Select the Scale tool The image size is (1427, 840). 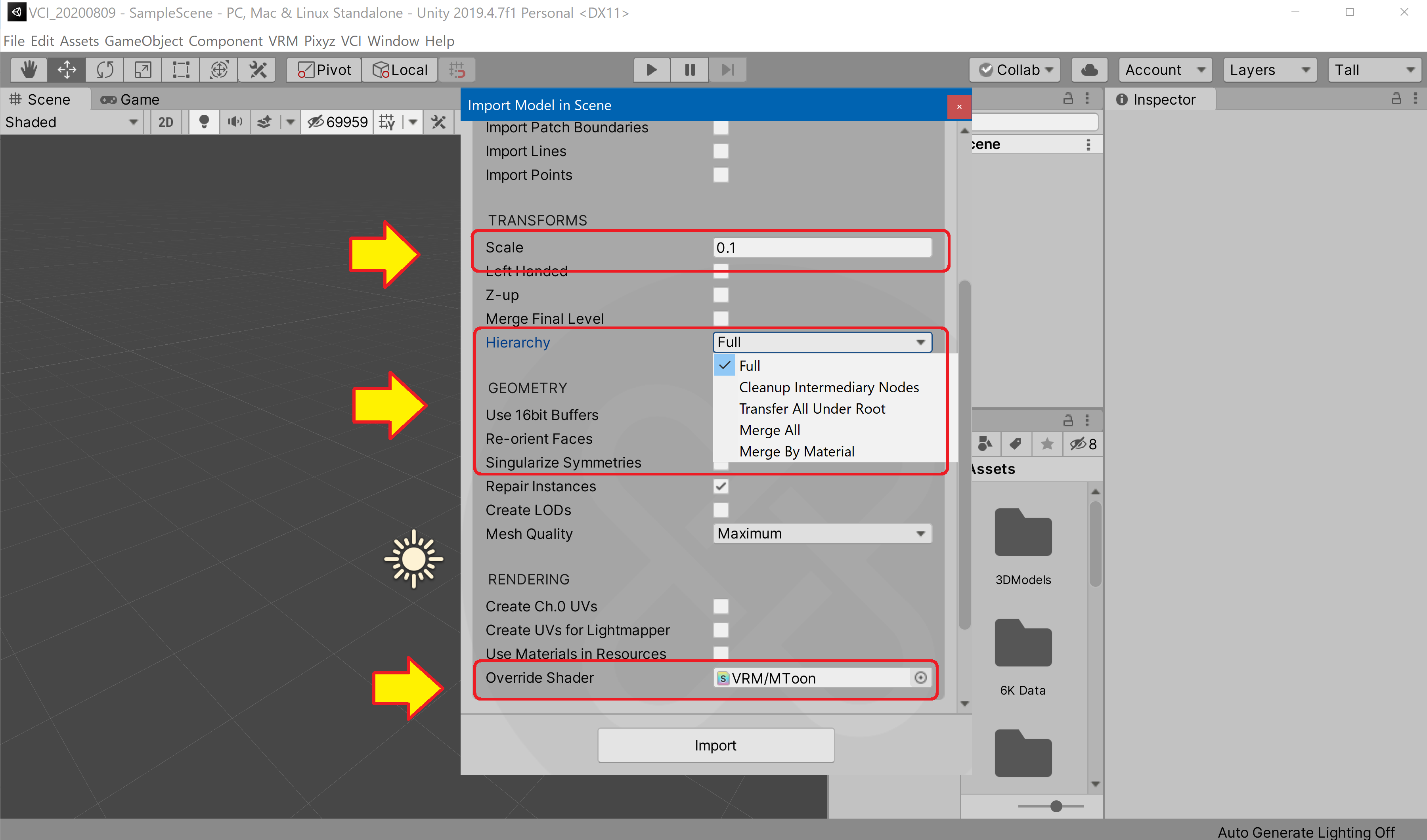(143, 70)
